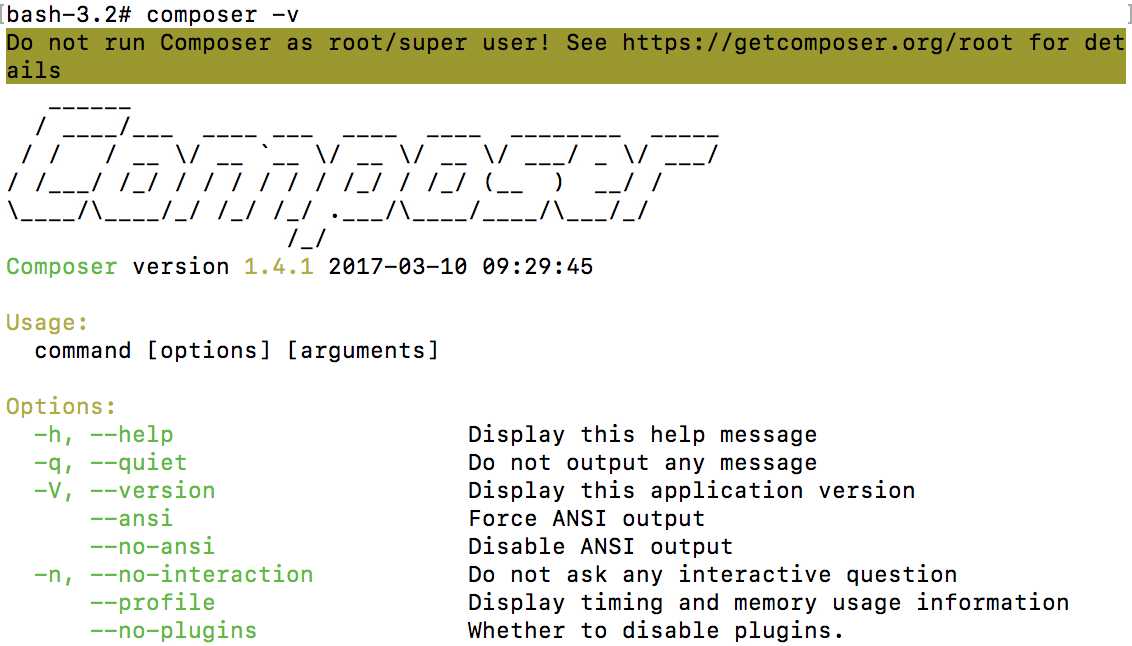This screenshot has width=1132, height=646.
Task: Click the "--no-plugins" option flag
Action: (x=173, y=631)
